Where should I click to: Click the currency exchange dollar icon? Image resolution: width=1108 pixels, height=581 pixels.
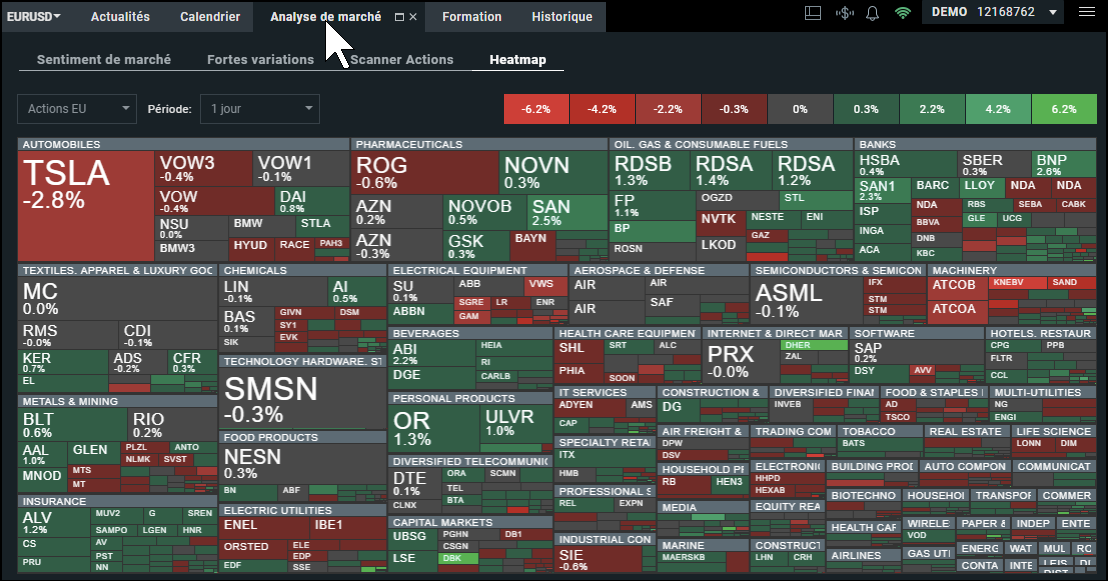tap(844, 13)
